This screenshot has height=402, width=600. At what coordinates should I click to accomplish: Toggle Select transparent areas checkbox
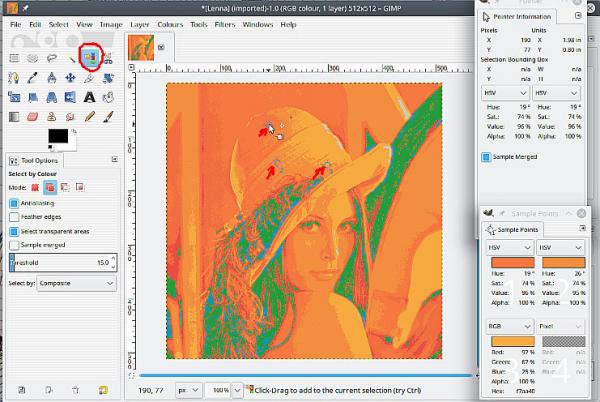click(14, 231)
